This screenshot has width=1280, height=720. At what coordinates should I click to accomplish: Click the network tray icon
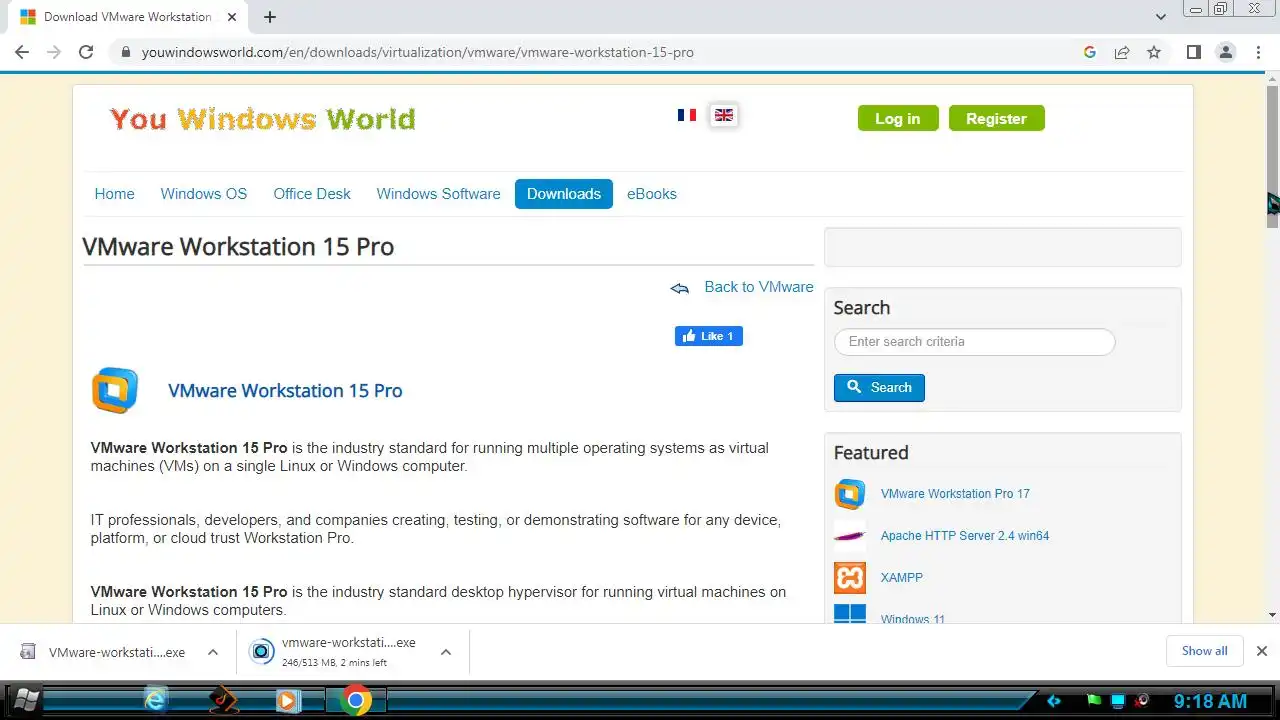1119,701
